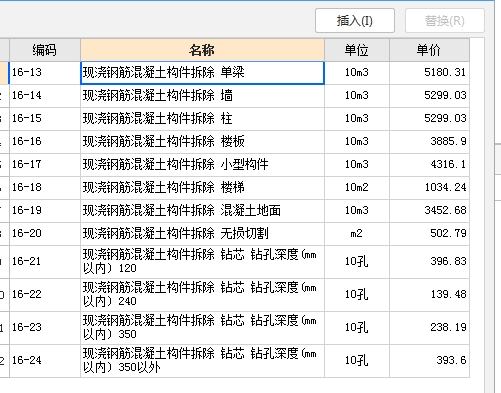501x393 pixels.
Task: Click unit 10m3 in row 16-15
Action: (357, 119)
